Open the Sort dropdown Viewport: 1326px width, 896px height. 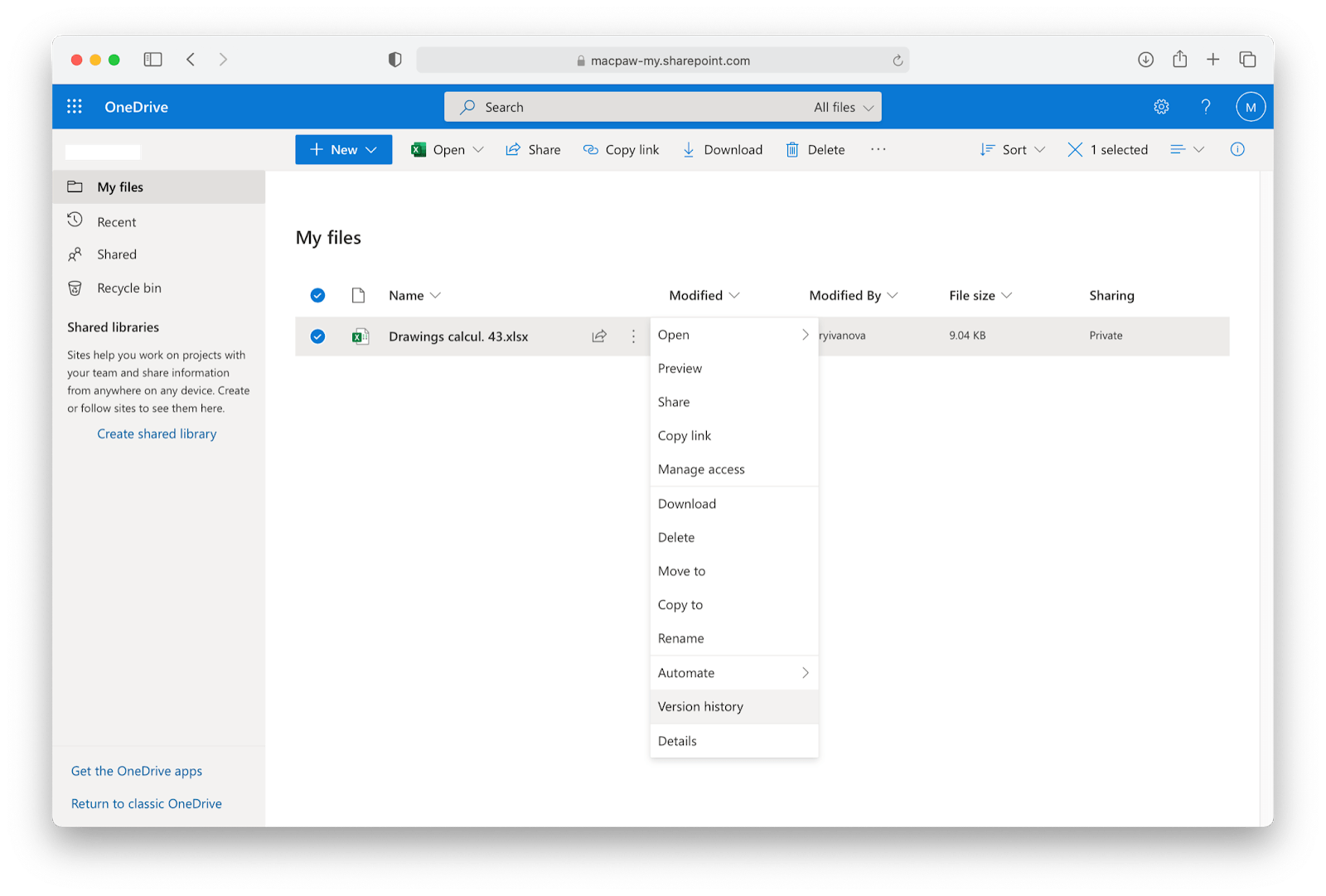tap(1013, 149)
